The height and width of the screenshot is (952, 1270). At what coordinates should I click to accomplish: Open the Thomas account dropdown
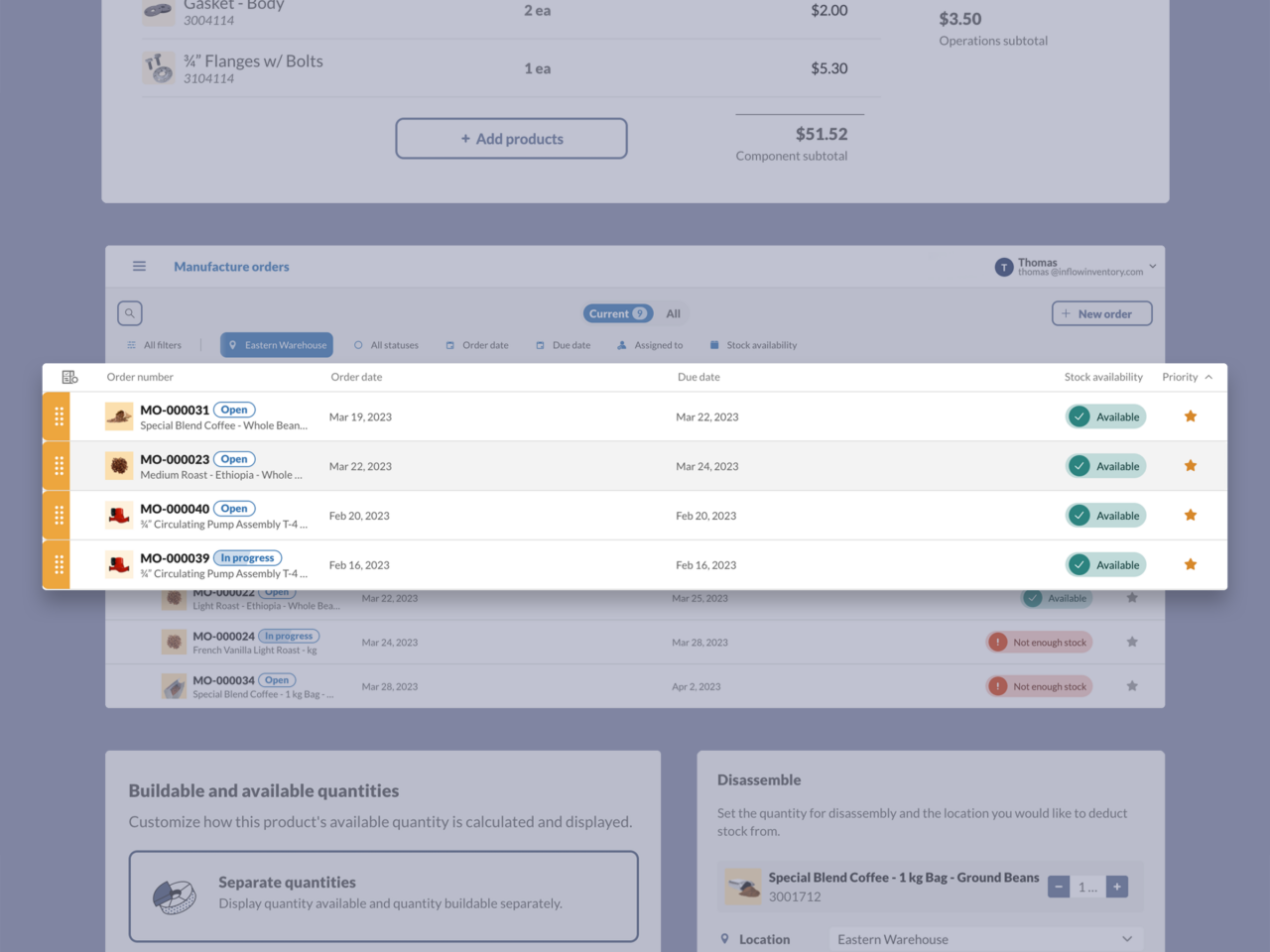pos(1077,266)
